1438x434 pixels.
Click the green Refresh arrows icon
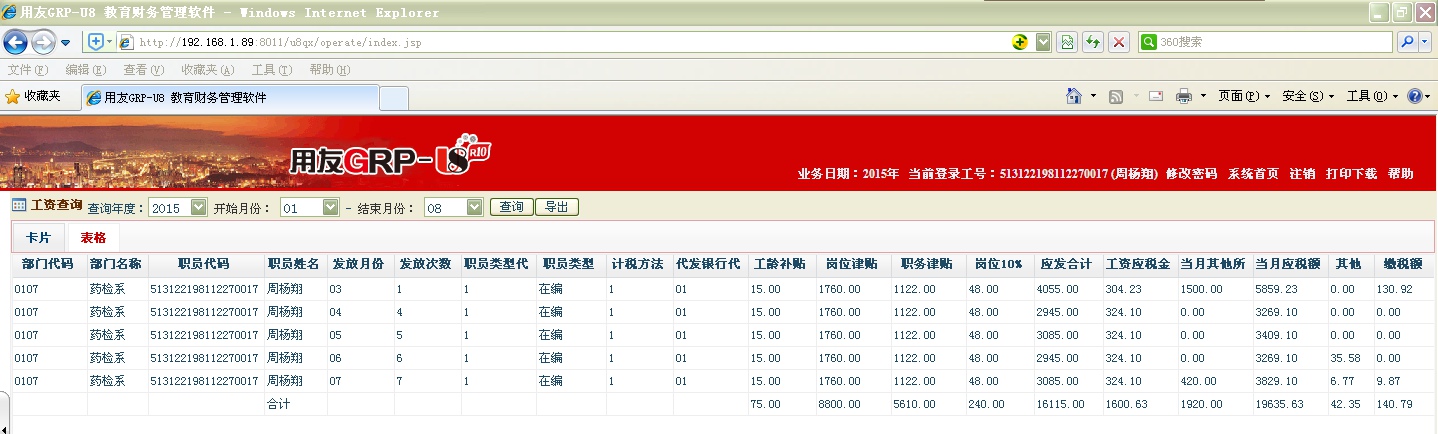(1093, 42)
